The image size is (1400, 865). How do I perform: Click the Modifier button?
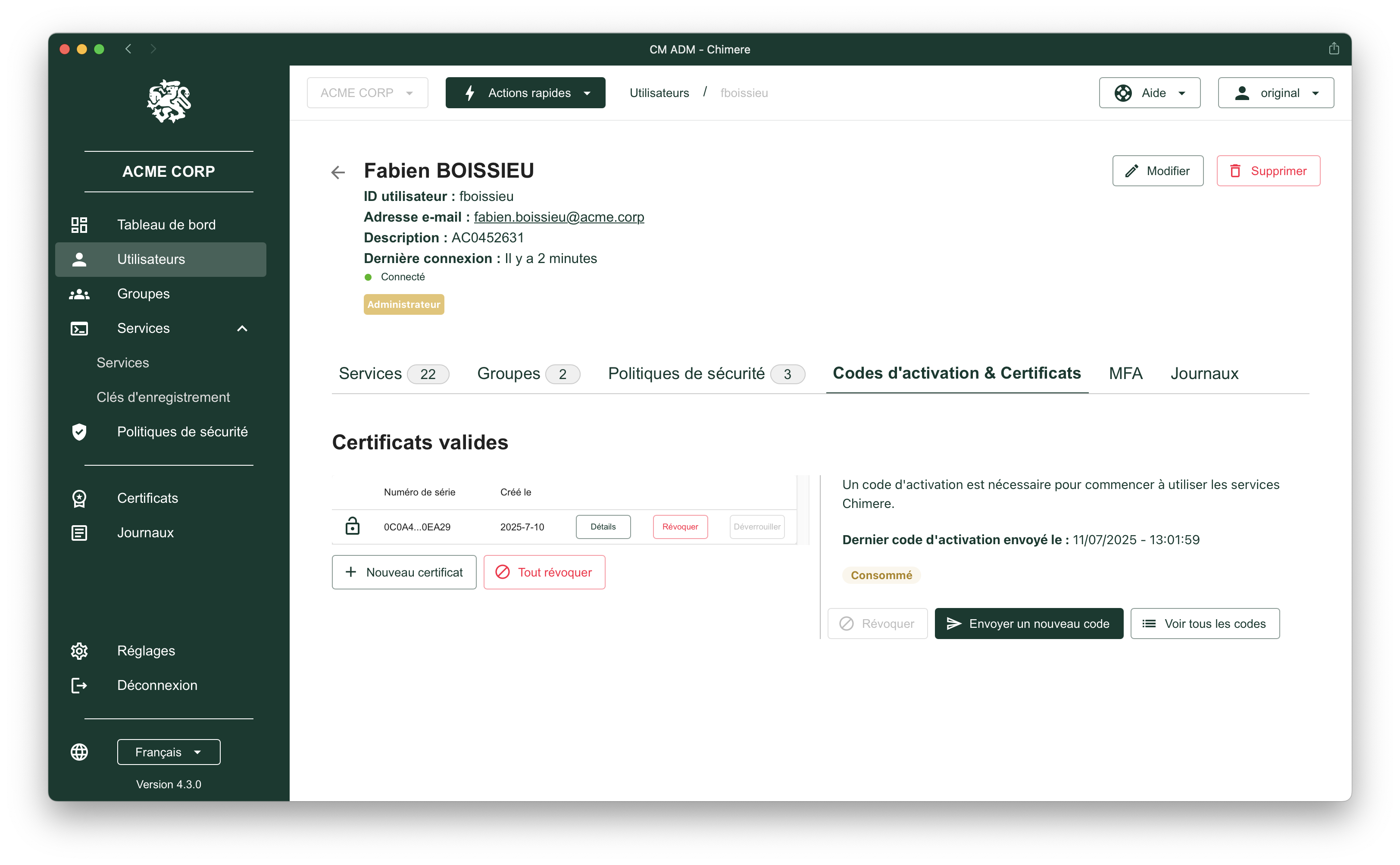(1157, 170)
